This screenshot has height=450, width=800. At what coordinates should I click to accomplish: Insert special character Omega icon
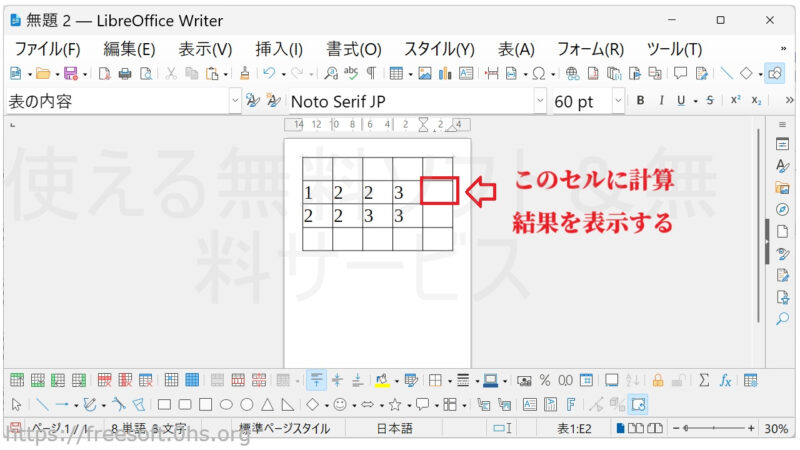pyautogui.click(x=539, y=73)
